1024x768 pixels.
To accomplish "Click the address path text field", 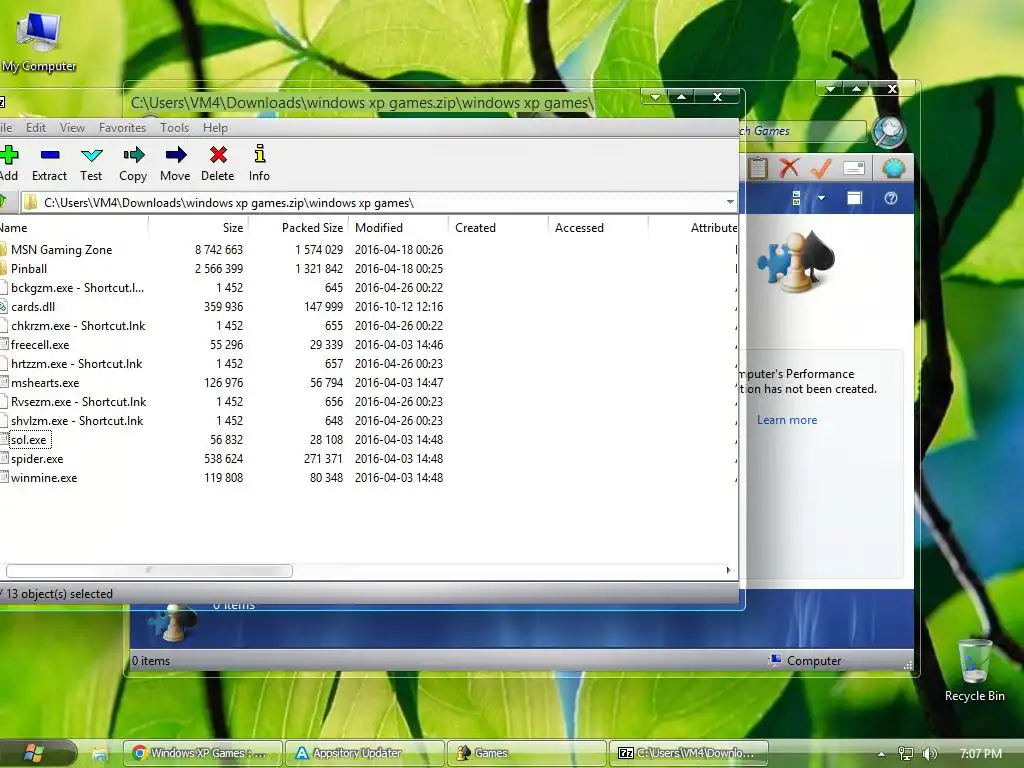I will (x=379, y=202).
